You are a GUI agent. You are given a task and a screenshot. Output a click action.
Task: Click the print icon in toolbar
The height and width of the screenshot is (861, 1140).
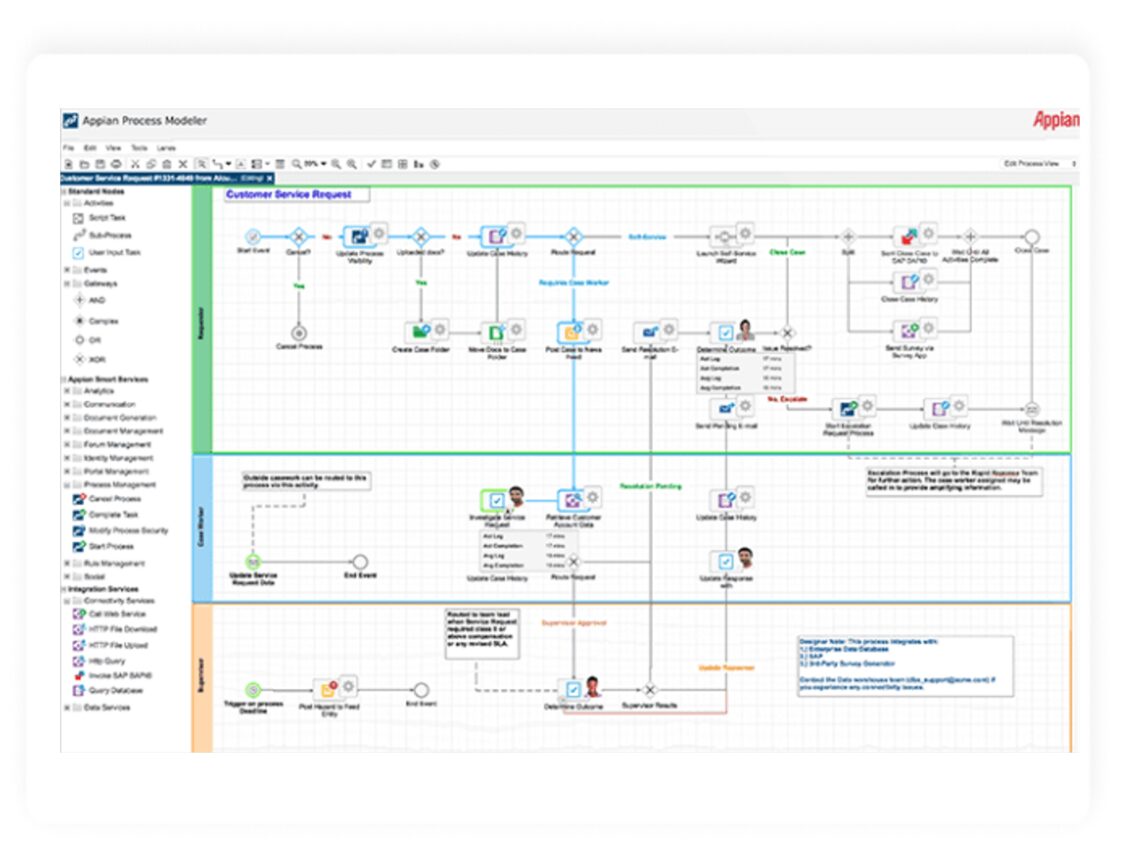[x=116, y=163]
